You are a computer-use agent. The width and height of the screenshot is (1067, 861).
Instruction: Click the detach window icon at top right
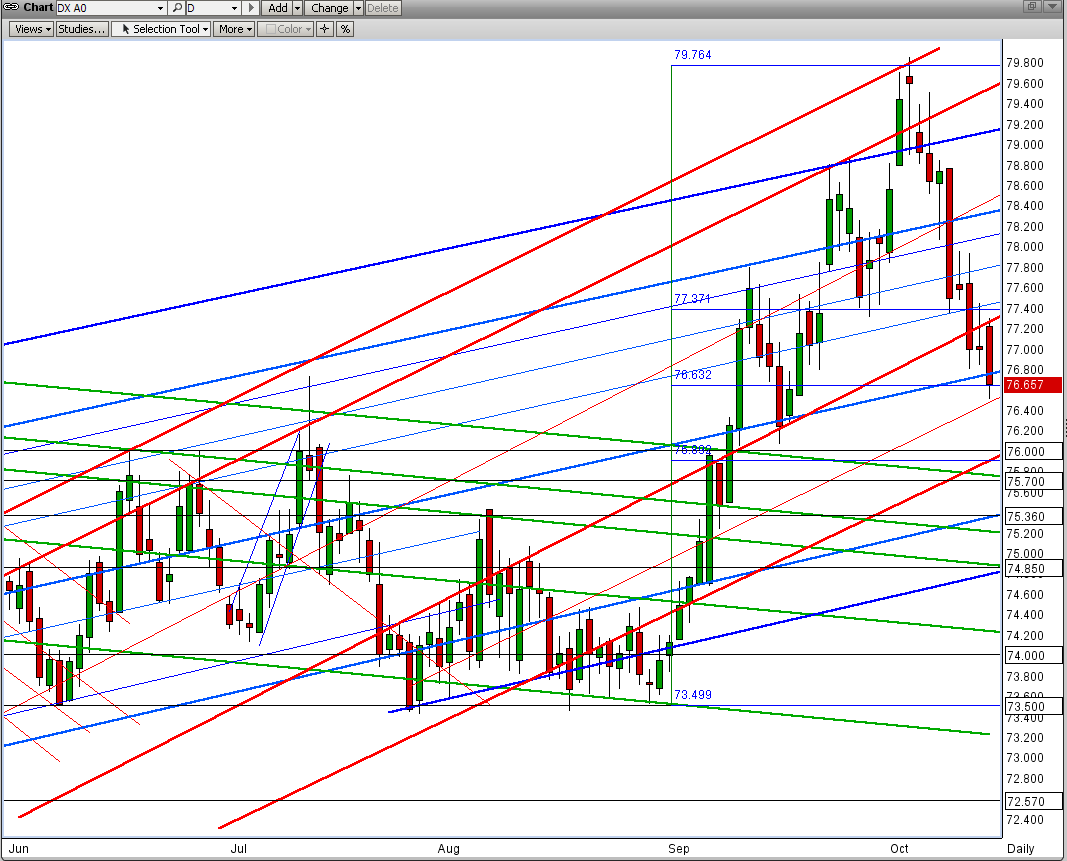pos(1032,6)
